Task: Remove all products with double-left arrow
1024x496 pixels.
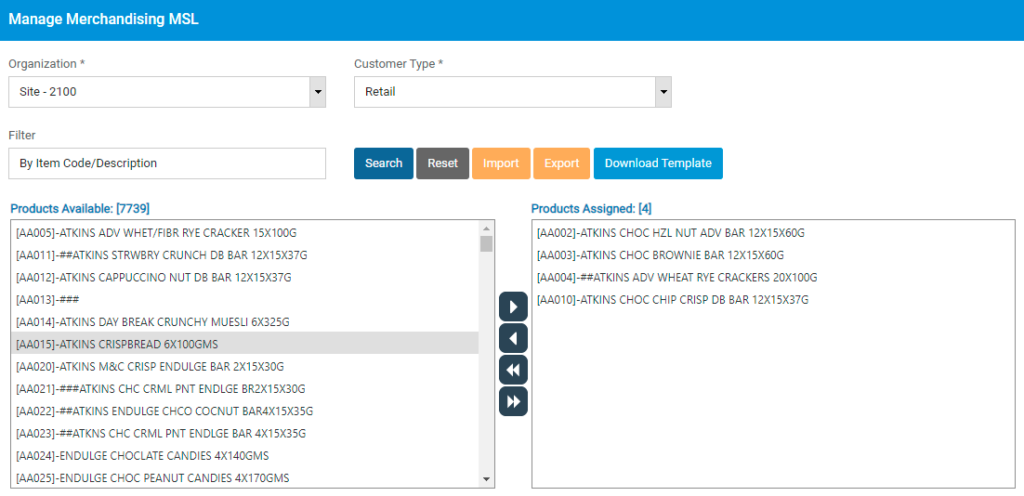Action: (513, 370)
